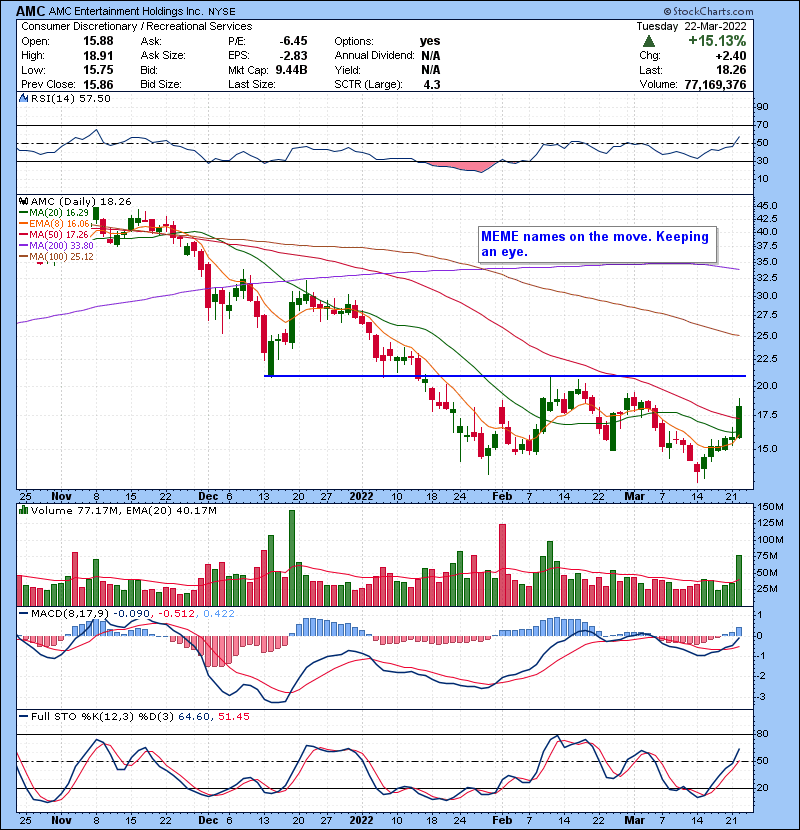
Task: Click the RSI(14) 57.50 panel label
Action: (70, 98)
